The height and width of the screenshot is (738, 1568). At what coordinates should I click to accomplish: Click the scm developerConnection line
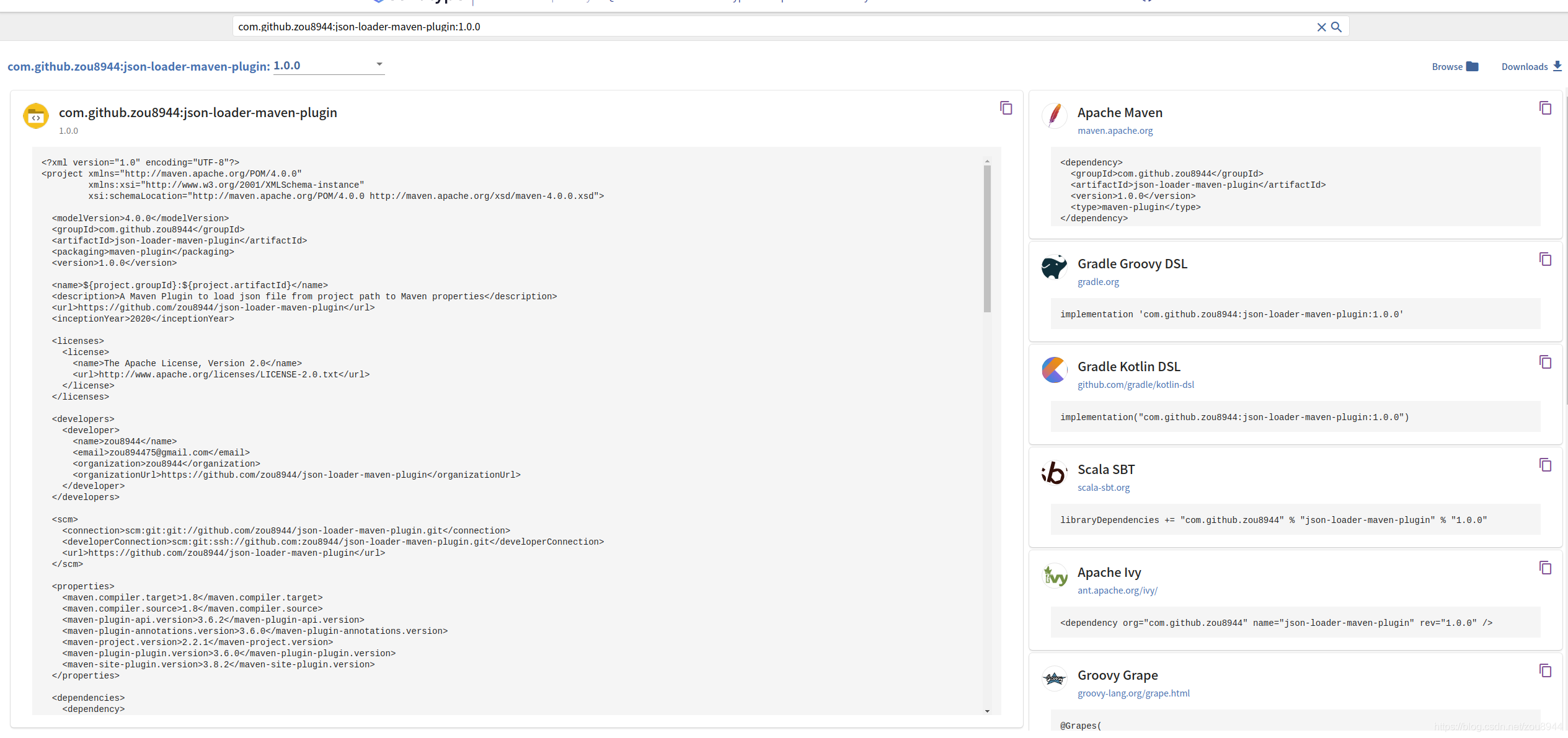[333, 542]
